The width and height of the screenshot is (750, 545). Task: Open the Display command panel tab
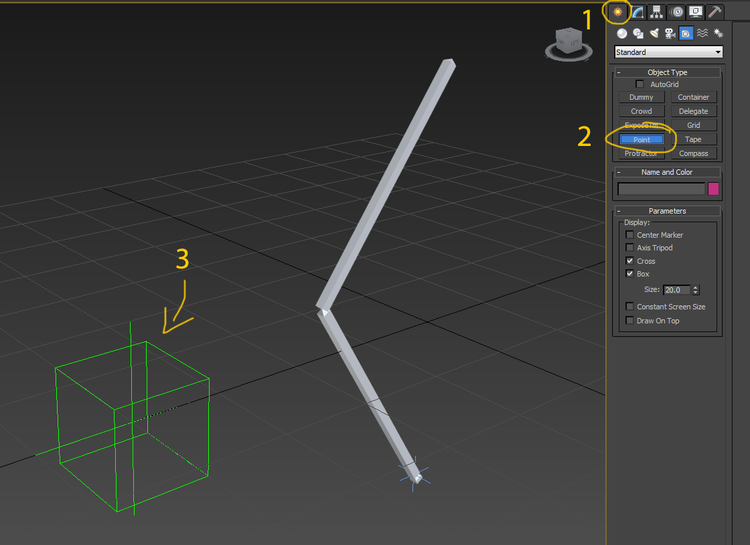(696, 12)
